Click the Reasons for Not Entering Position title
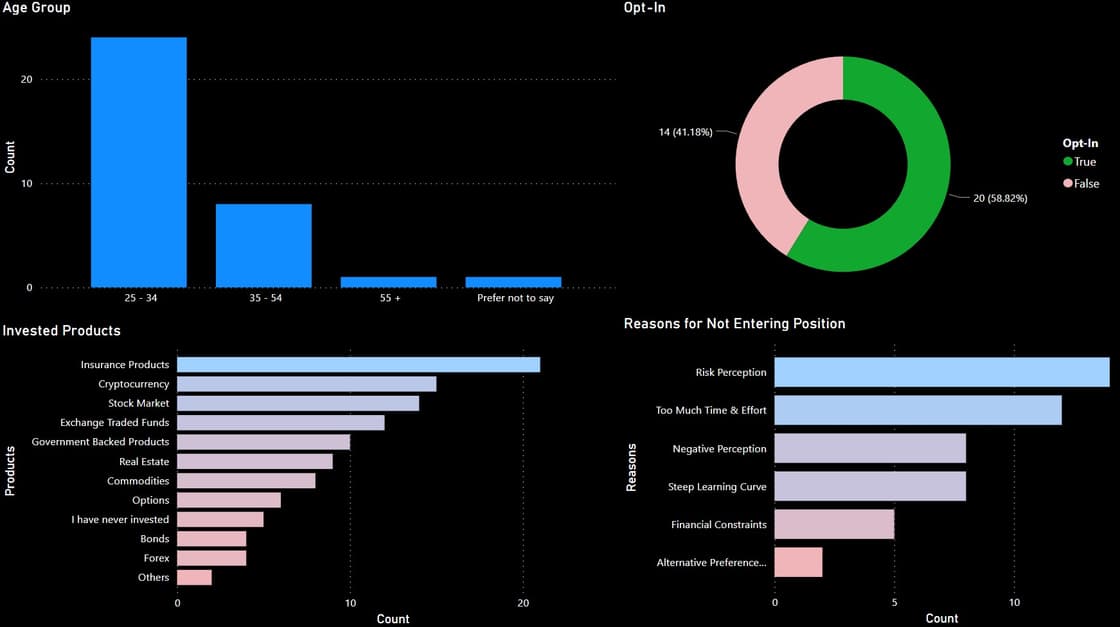Viewport: 1120px width, 627px height. [x=734, y=323]
